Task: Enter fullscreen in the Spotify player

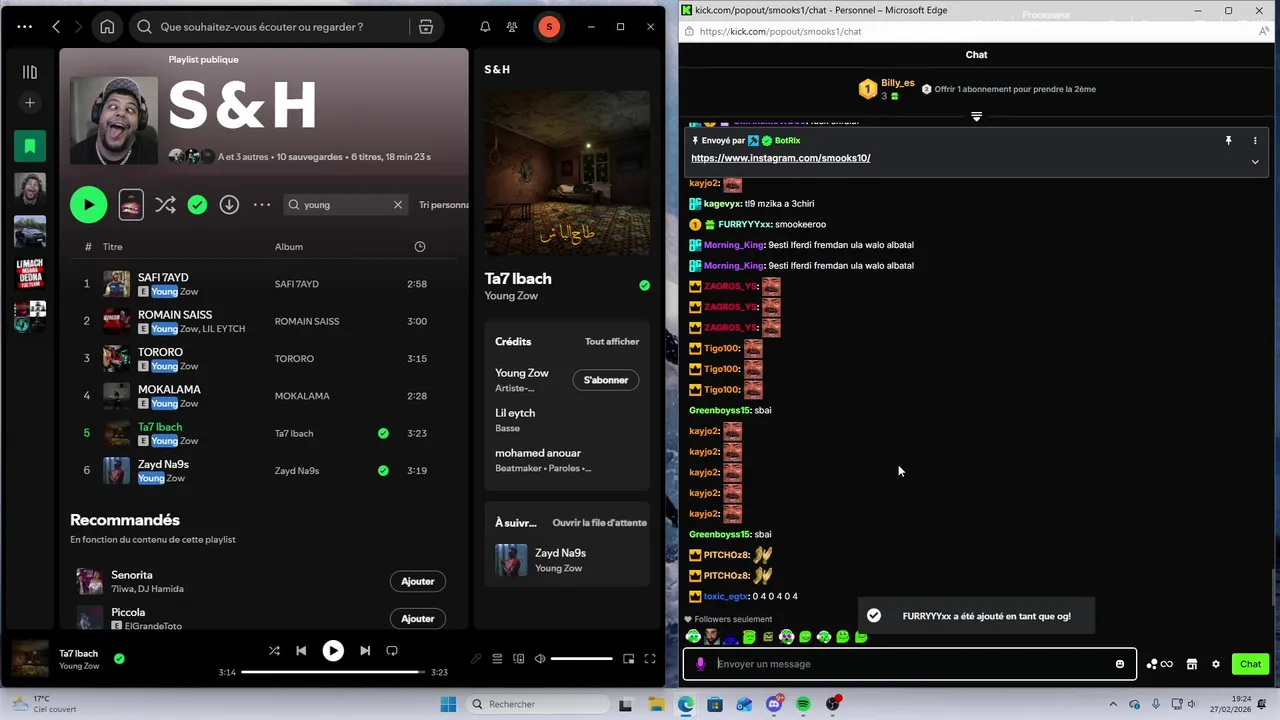Action: (650, 659)
